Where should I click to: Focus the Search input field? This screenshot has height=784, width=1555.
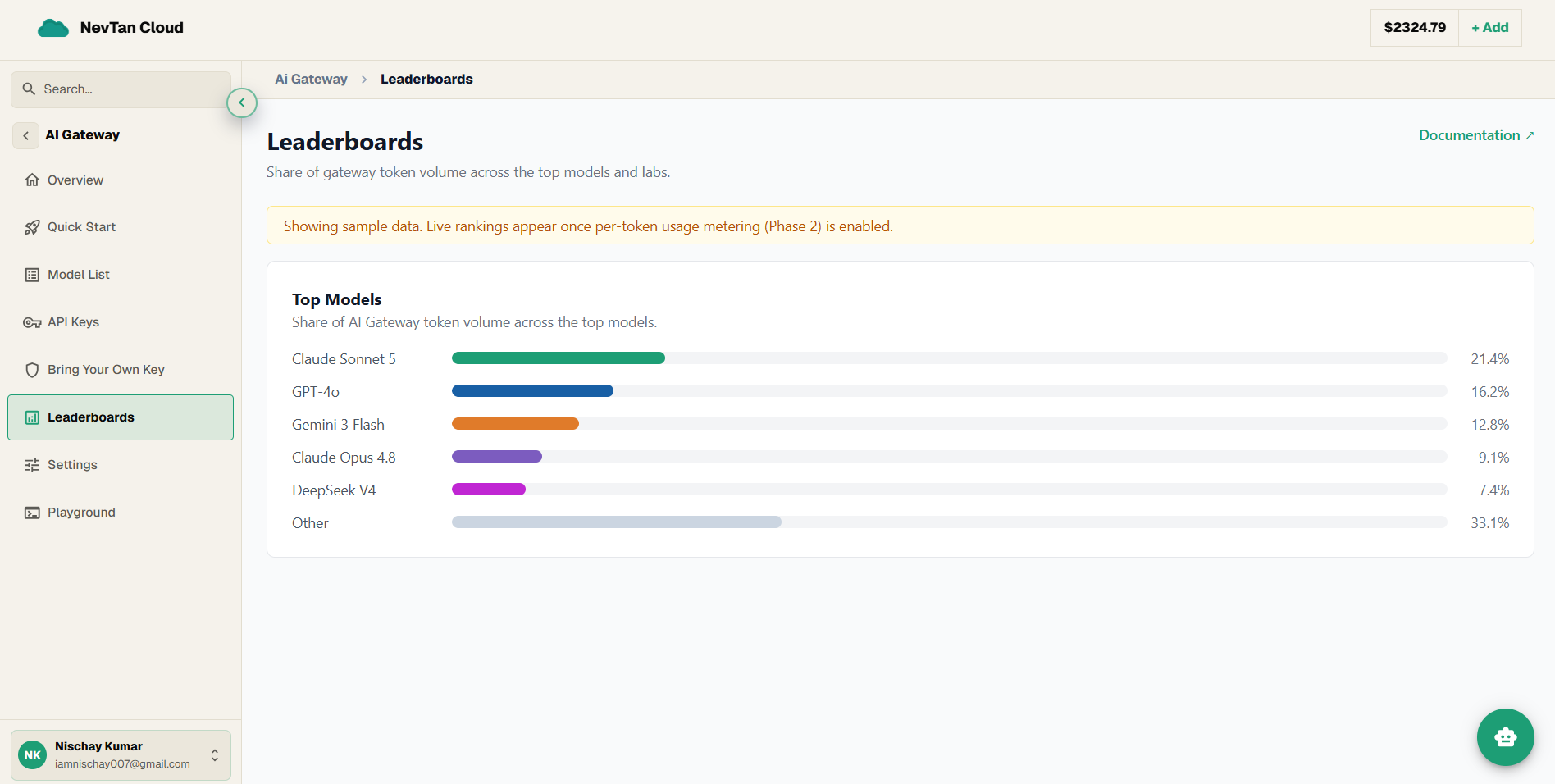[x=121, y=89]
